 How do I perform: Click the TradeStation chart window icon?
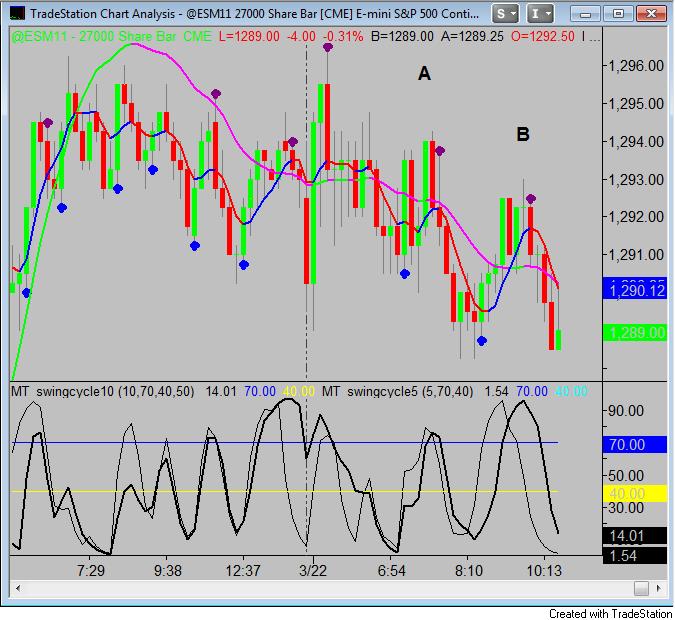point(17,13)
